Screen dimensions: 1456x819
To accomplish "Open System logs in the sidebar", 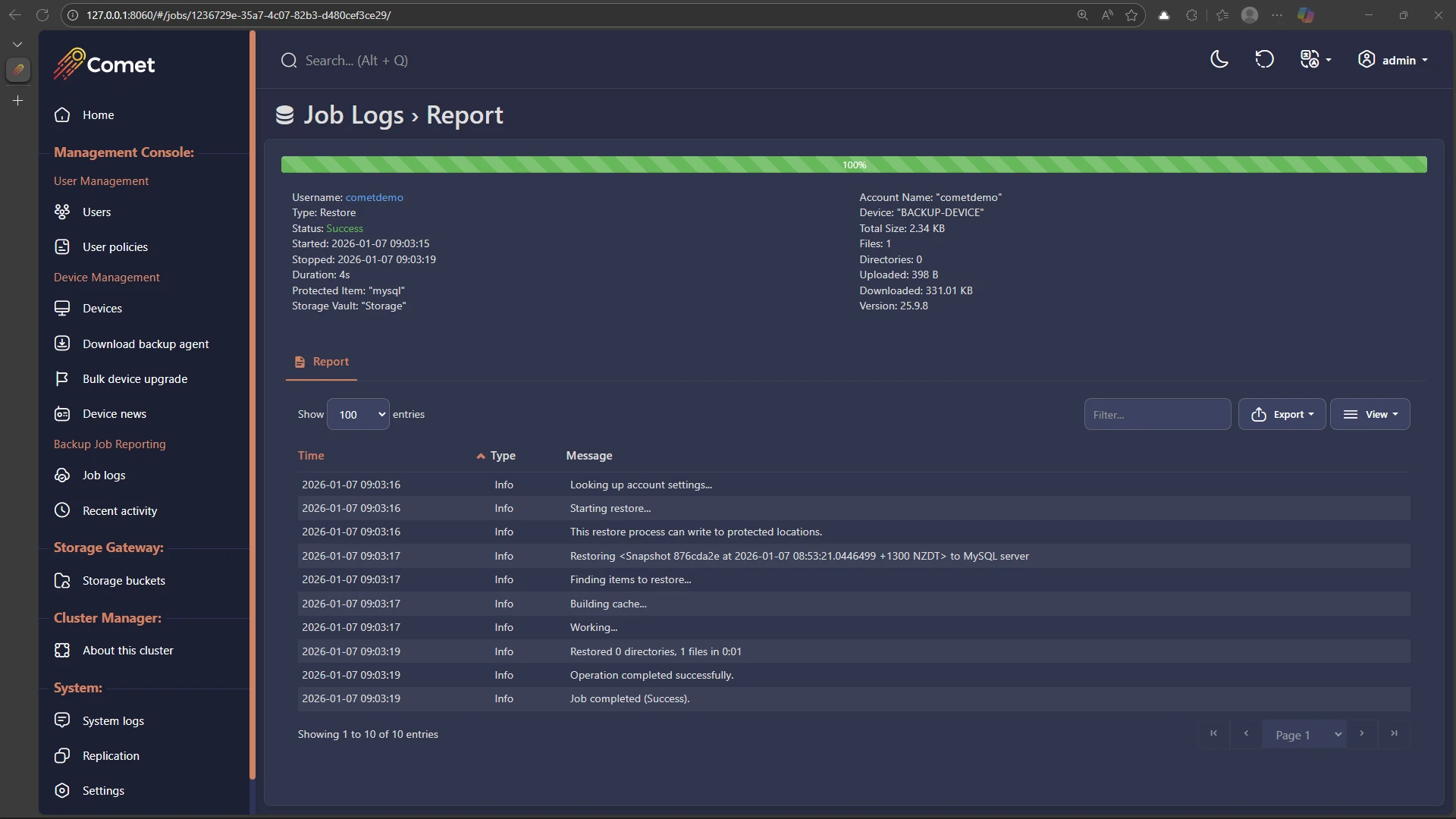I will coord(113,720).
